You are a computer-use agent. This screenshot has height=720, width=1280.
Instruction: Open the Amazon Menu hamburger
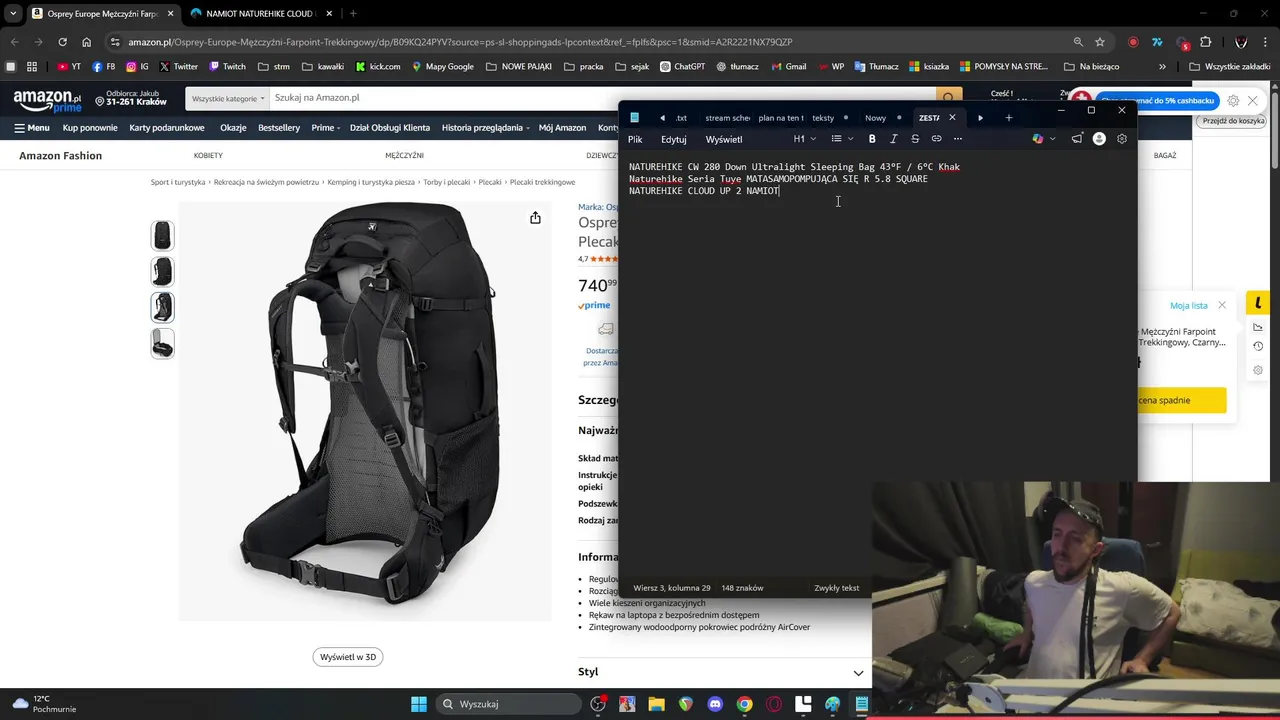tap(32, 128)
